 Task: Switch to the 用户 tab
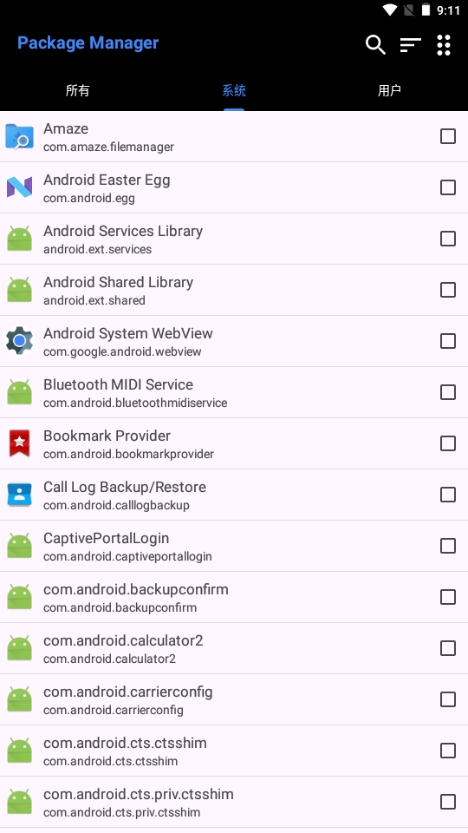point(389,90)
